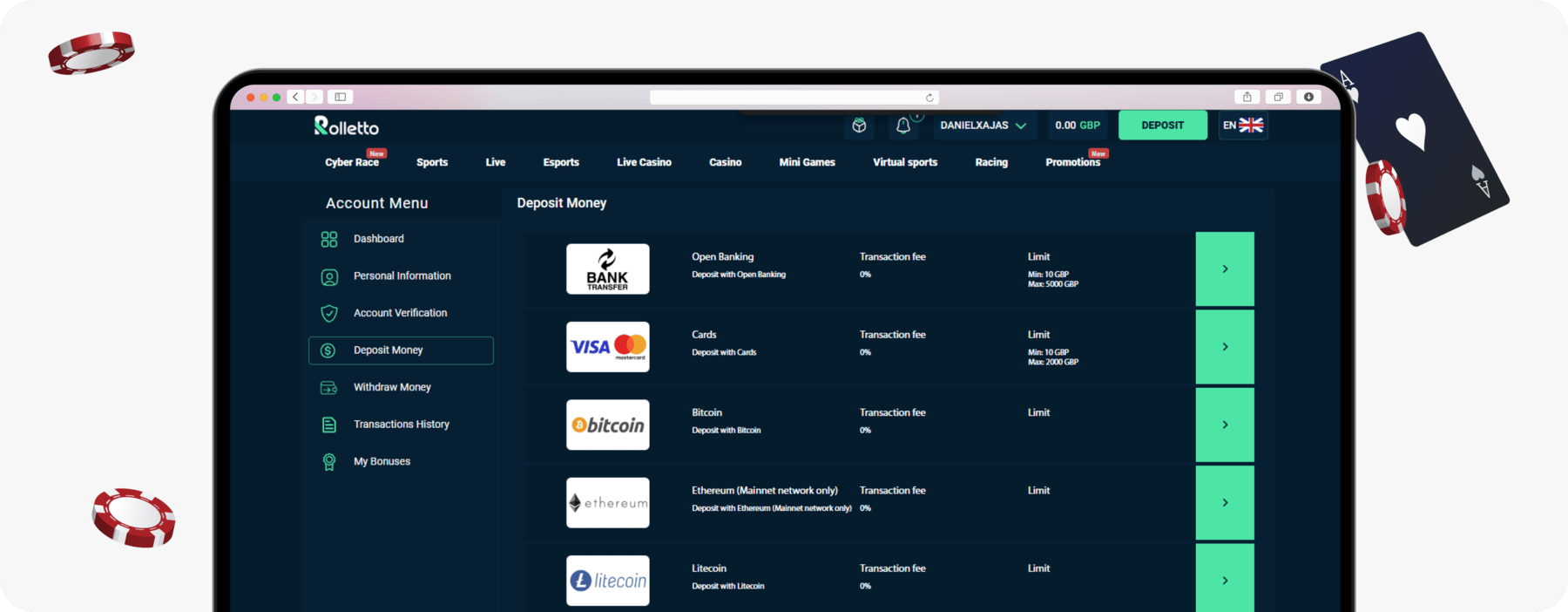The image size is (1568, 612).
Task: Go forward with browser forward arrow
Action: point(314,97)
